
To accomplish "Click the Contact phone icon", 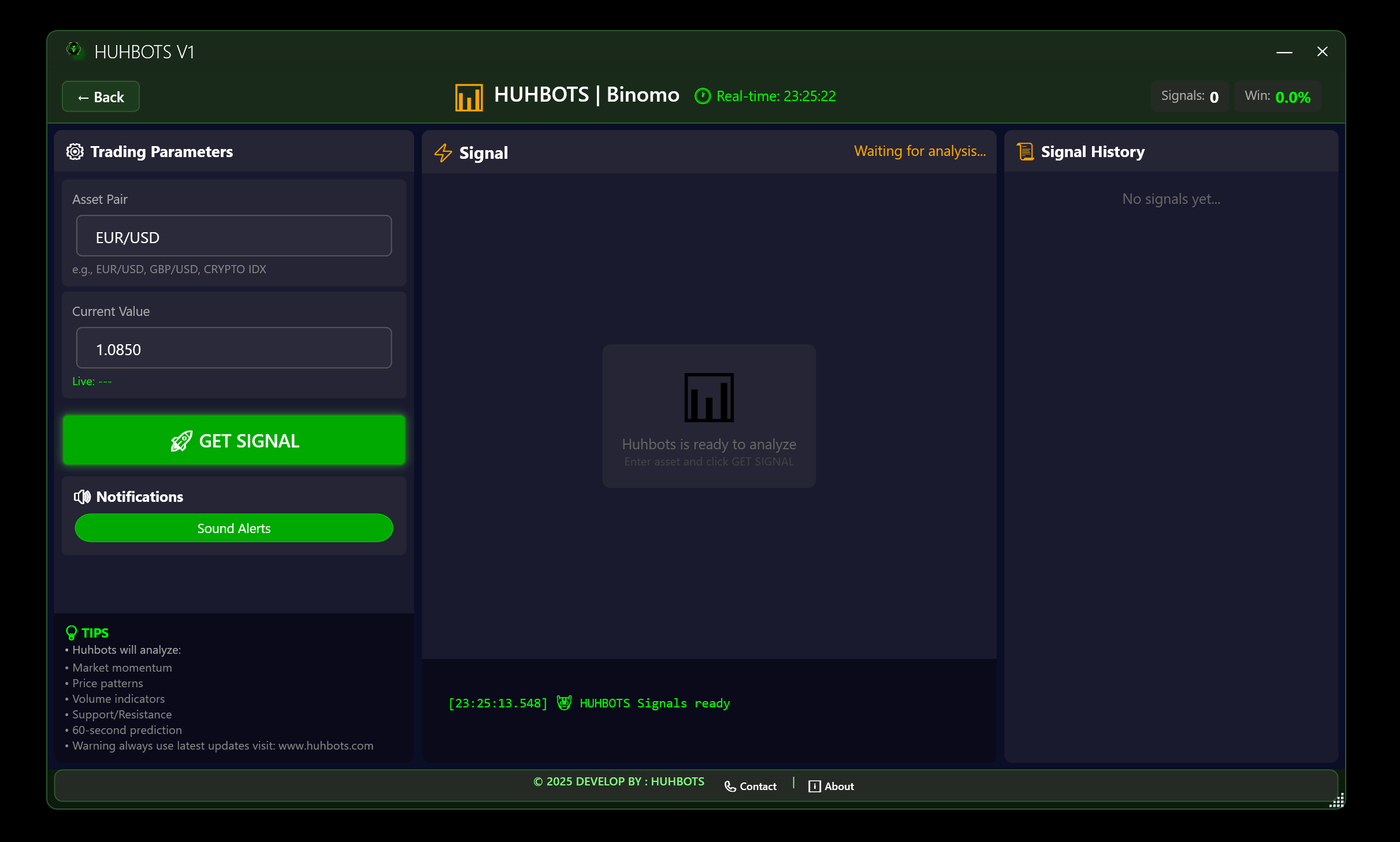I will tap(730, 787).
